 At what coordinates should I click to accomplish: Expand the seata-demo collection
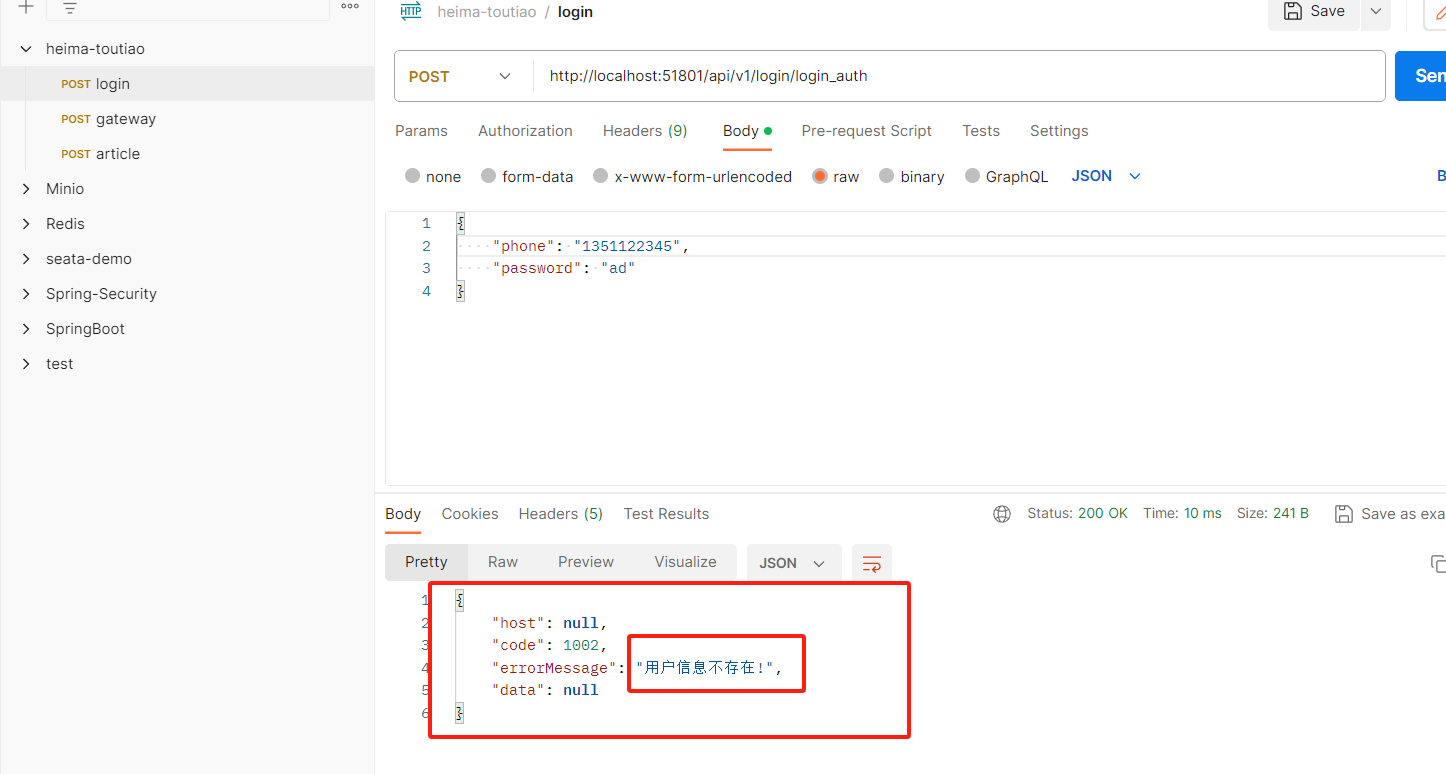27,259
